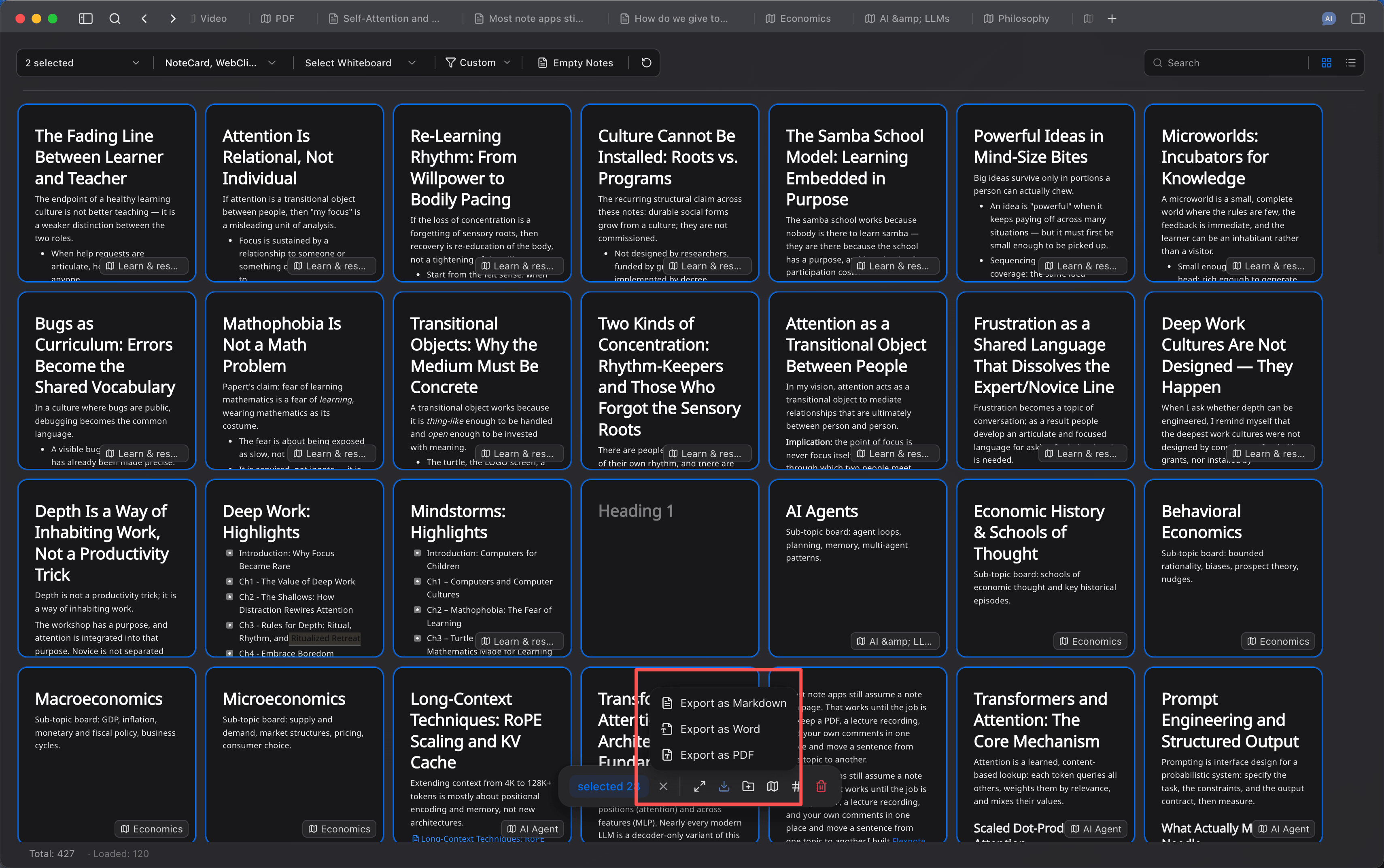Image resolution: width=1384 pixels, height=868 pixels.
Task: Choose Export as PDF
Action: [x=724, y=754]
